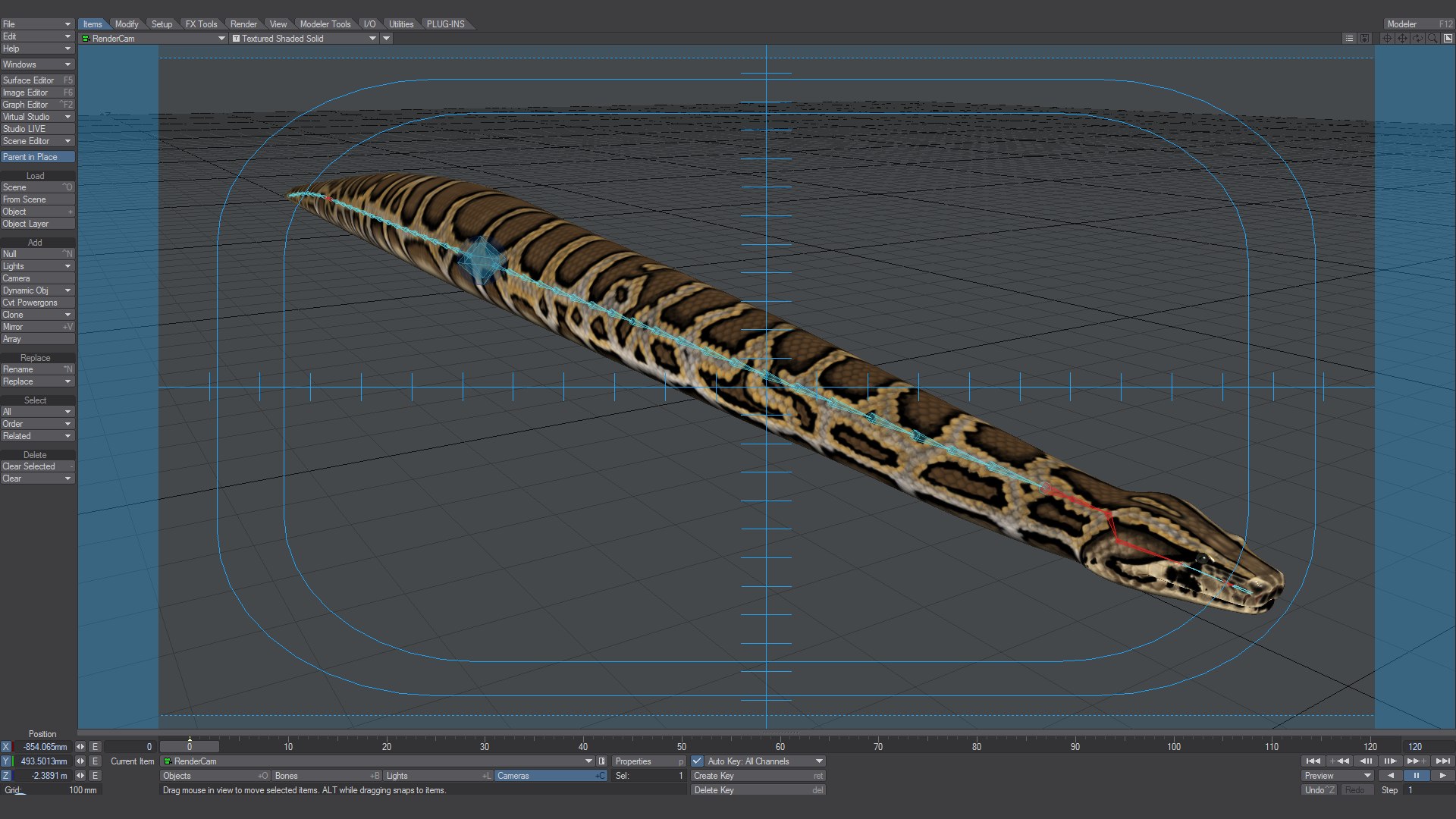Click the viewport rotate icon
The width and height of the screenshot is (1456, 819).
(x=1417, y=39)
